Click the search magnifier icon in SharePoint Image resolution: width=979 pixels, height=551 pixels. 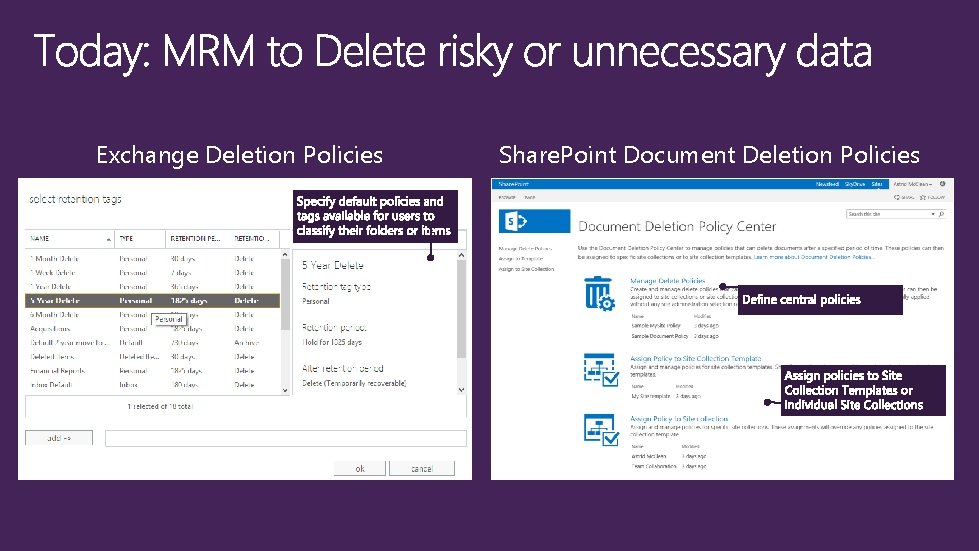click(941, 214)
